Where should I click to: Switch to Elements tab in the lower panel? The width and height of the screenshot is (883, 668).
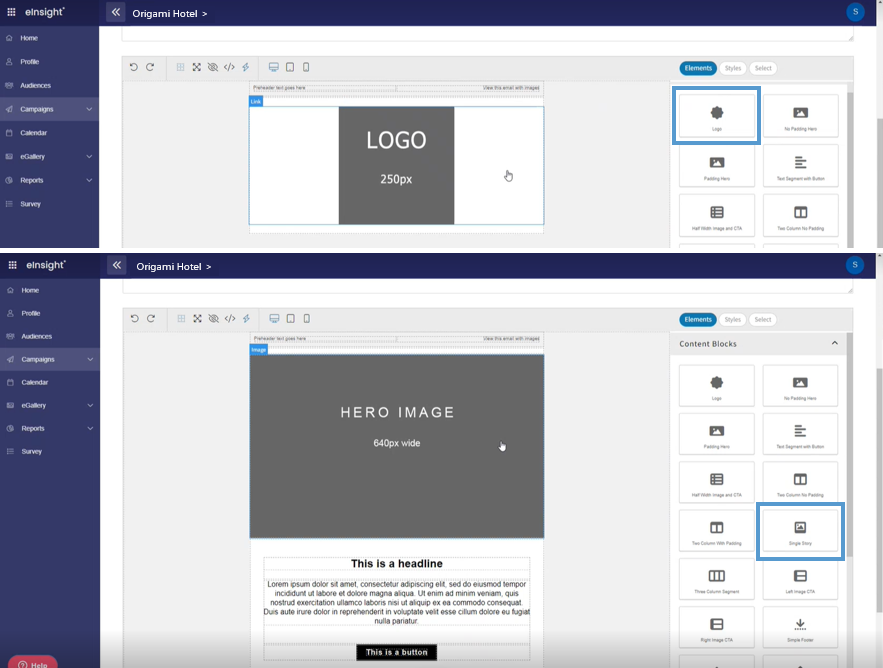(698, 319)
